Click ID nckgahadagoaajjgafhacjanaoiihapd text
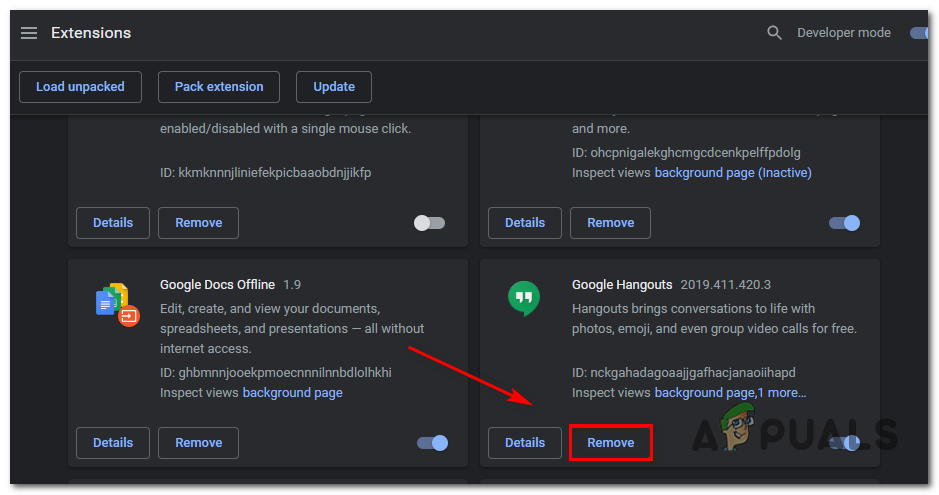 pos(683,373)
